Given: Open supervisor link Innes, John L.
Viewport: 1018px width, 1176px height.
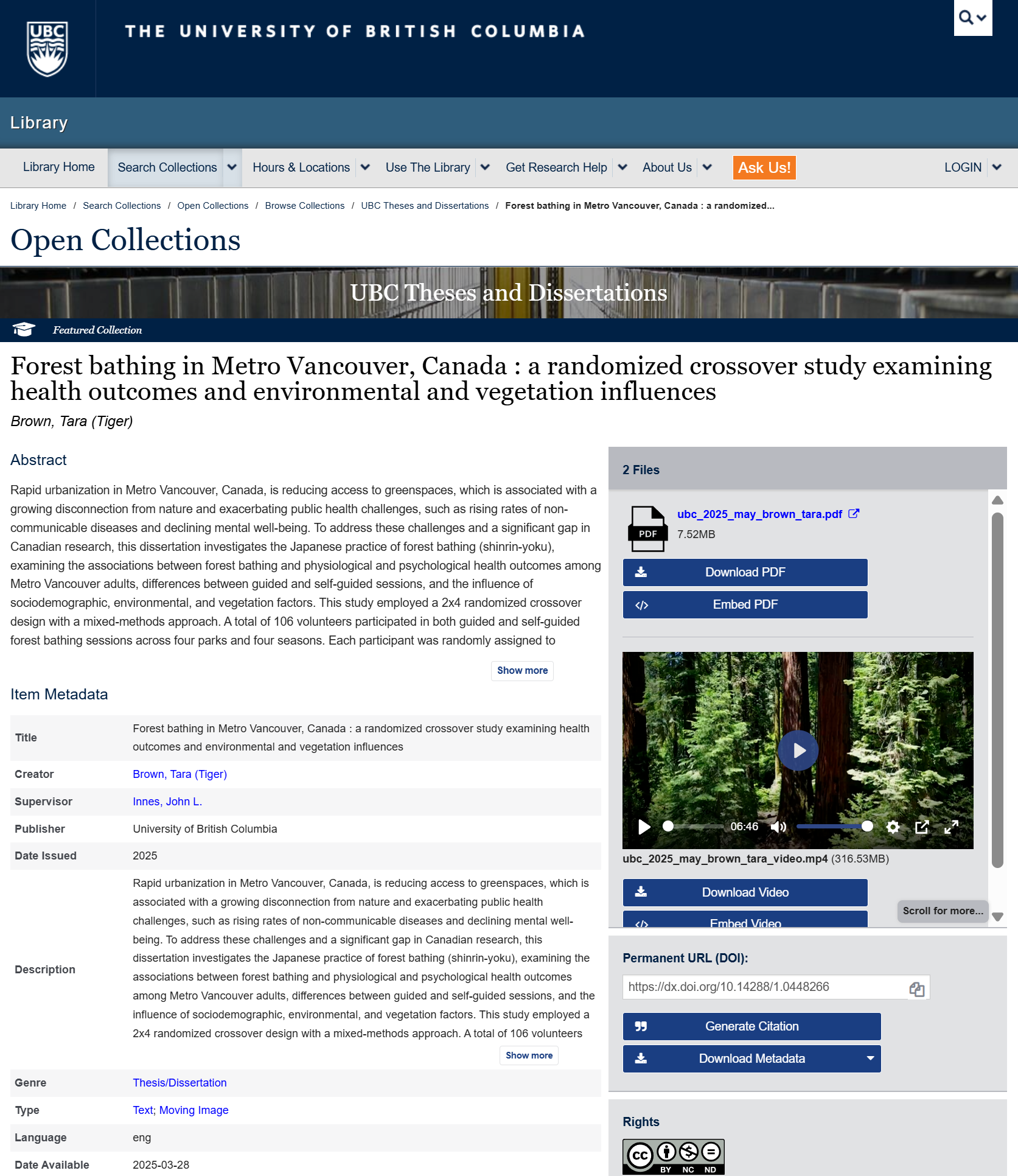Looking at the screenshot, I should [x=167, y=802].
